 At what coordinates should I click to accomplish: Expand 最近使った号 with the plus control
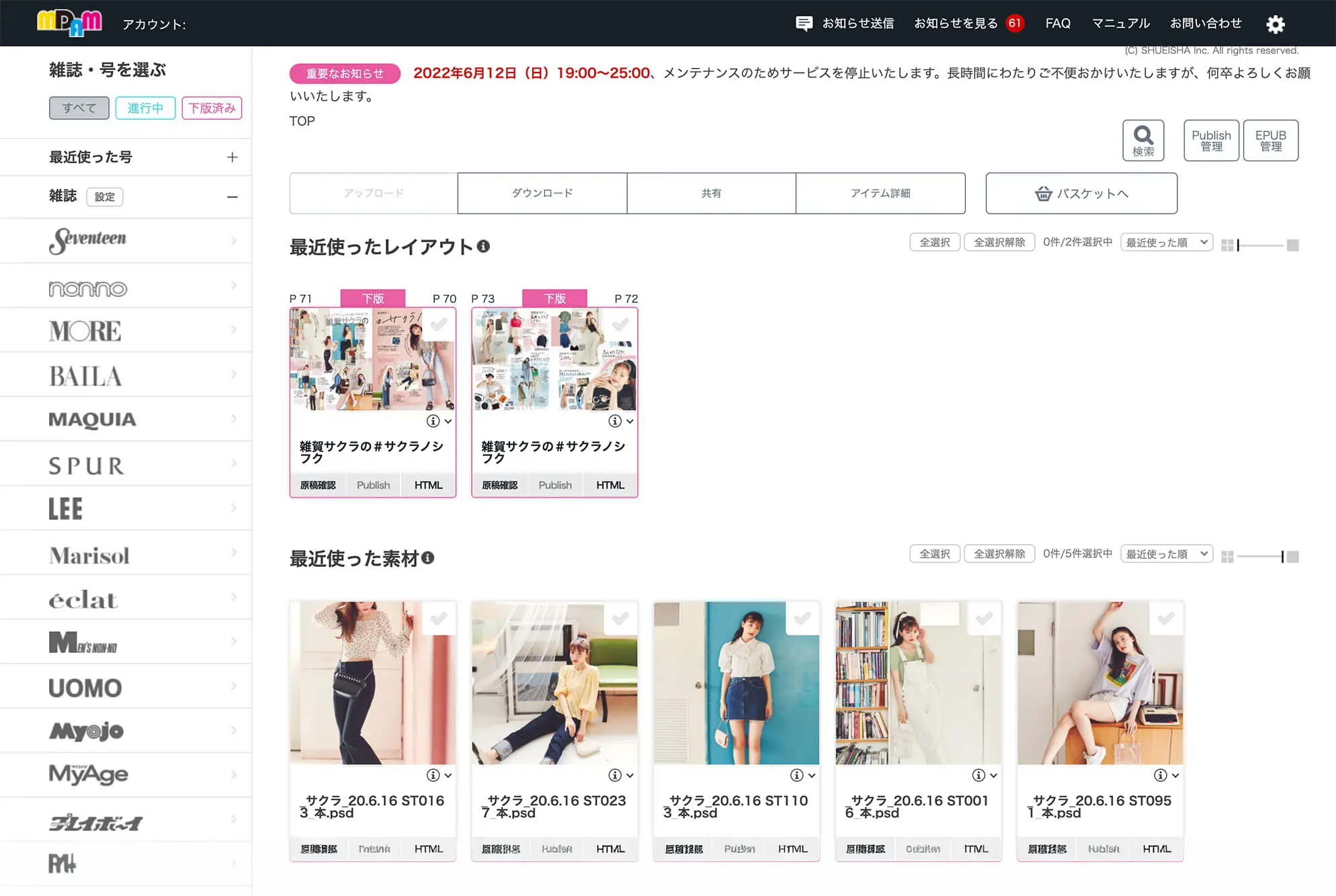tap(232, 156)
